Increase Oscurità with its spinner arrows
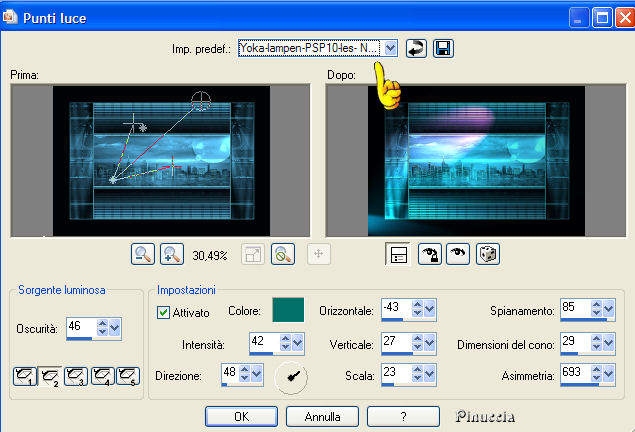 point(102,323)
